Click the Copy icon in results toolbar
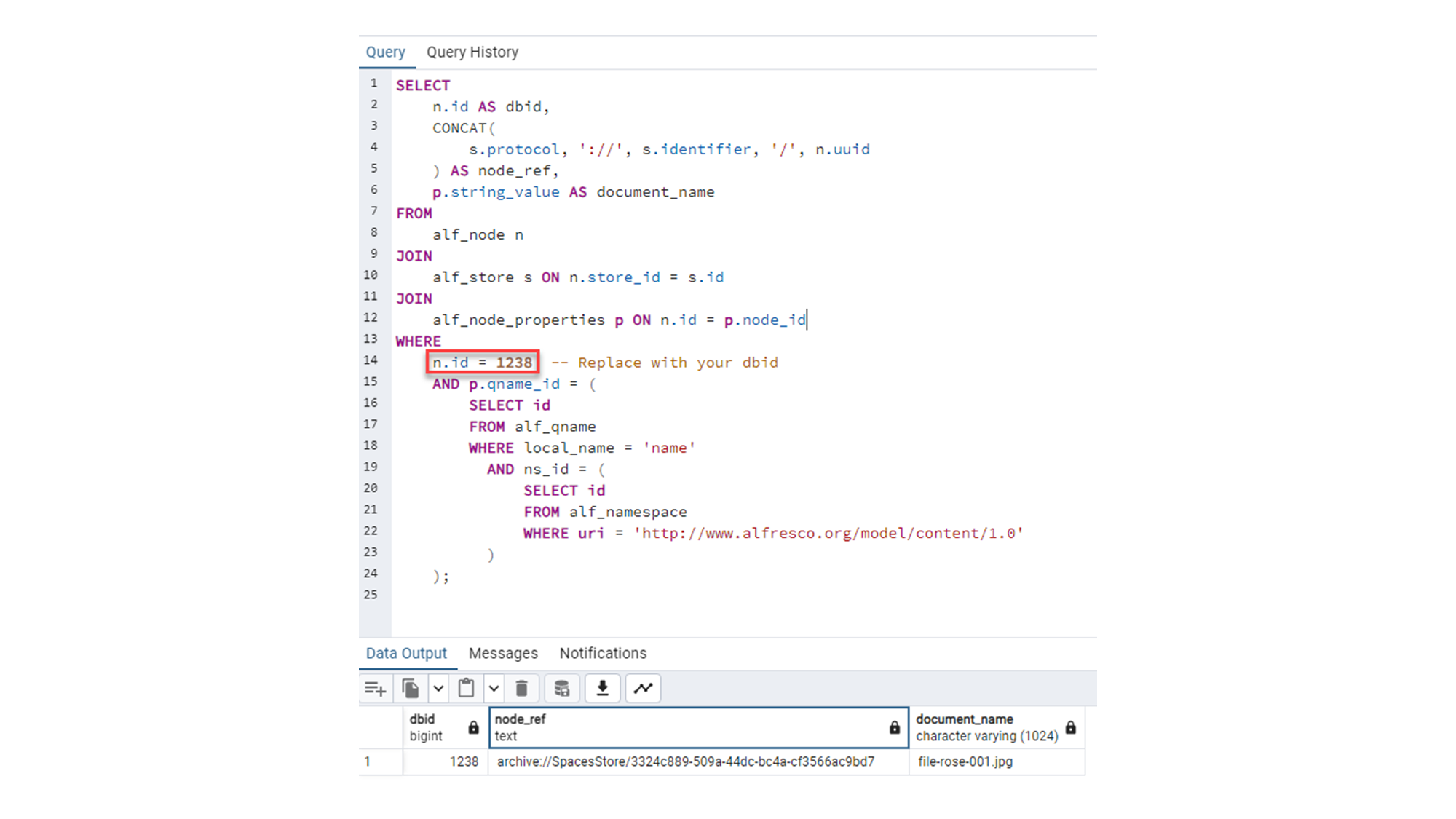Screen dimensions: 1456x819 [x=411, y=688]
